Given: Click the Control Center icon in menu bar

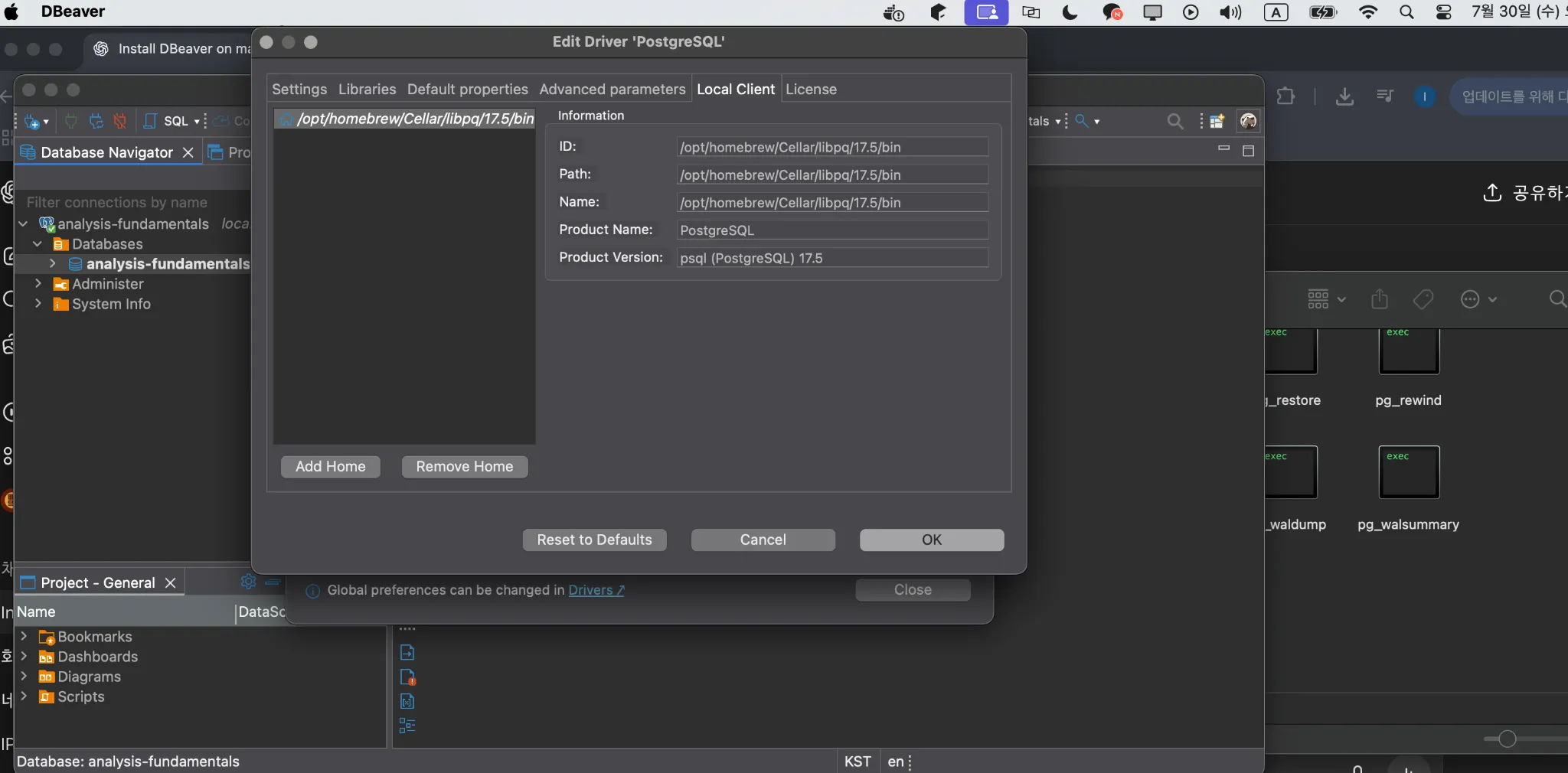Looking at the screenshot, I should 1443,12.
